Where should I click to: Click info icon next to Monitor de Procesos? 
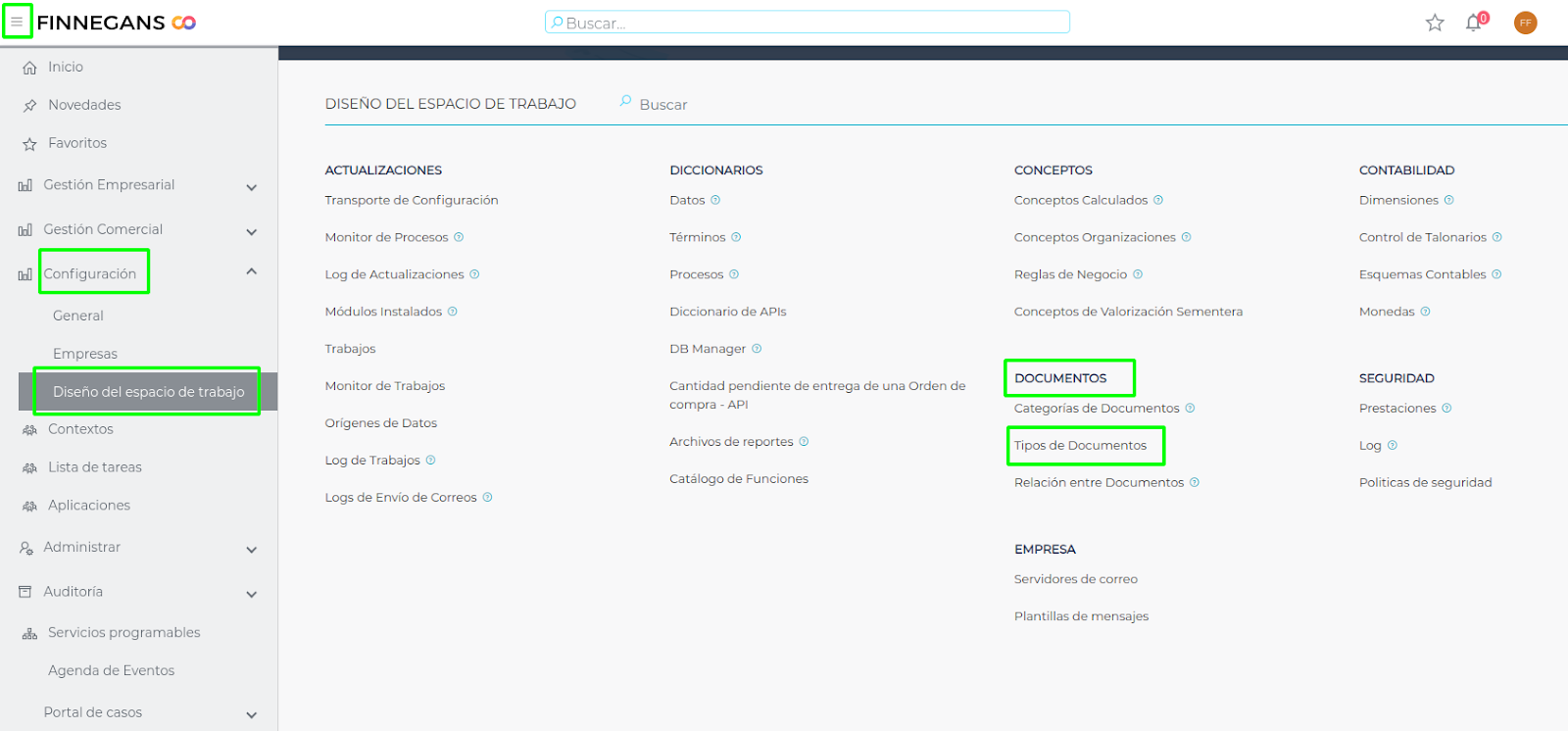[x=459, y=237]
